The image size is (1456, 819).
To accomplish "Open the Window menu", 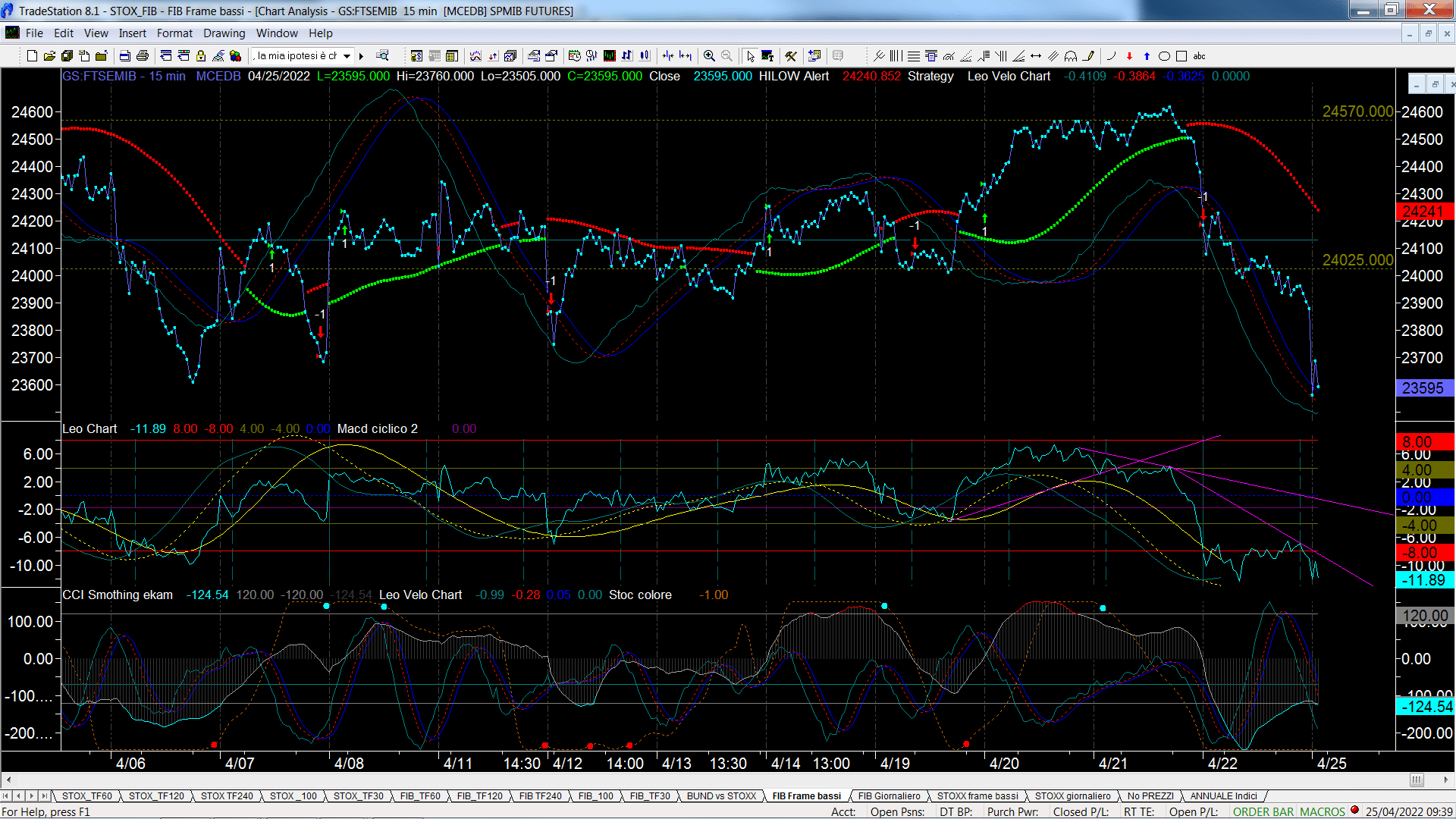I will (x=277, y=33).
